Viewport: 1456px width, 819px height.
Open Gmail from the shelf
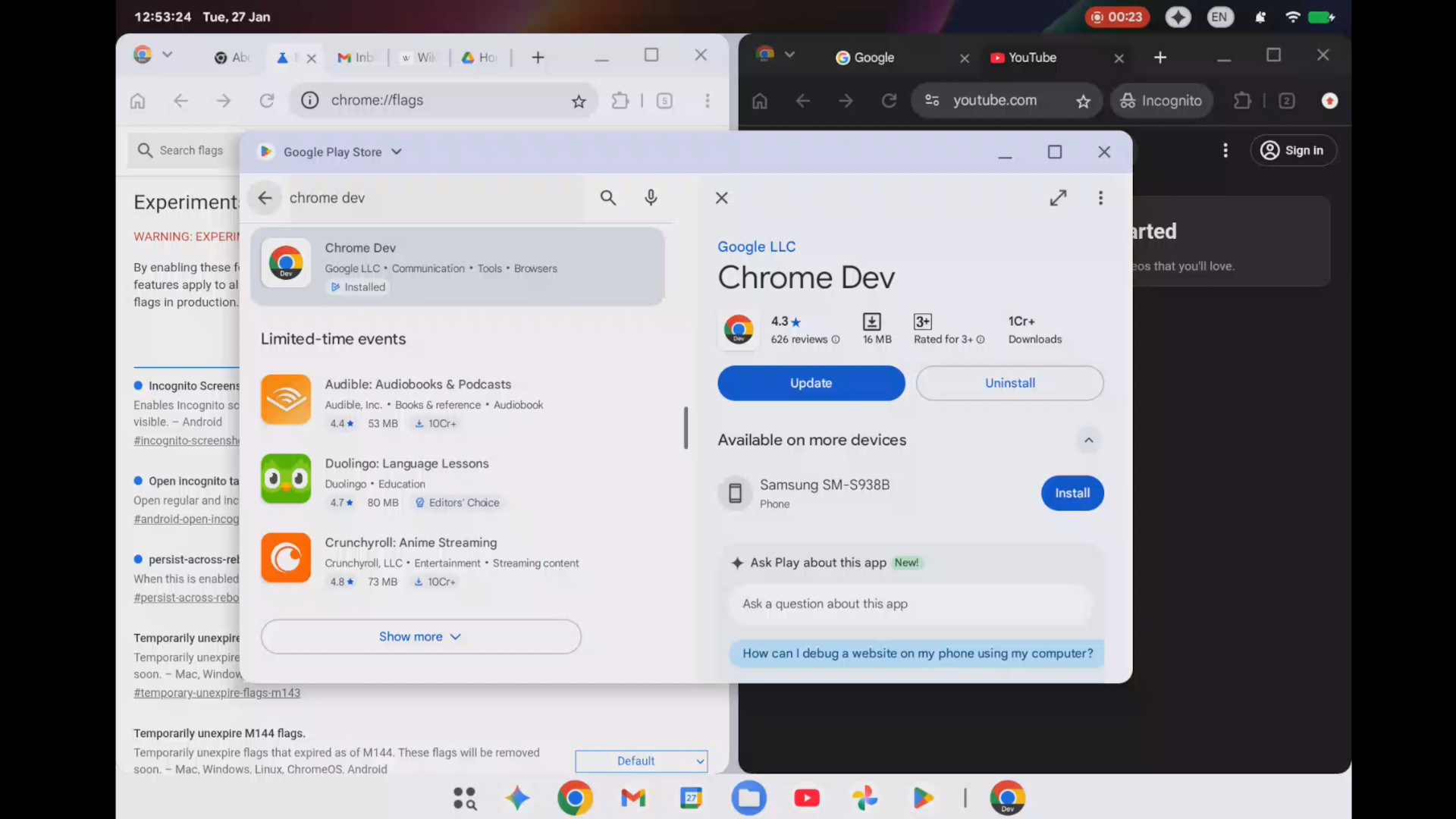point(632,798)
